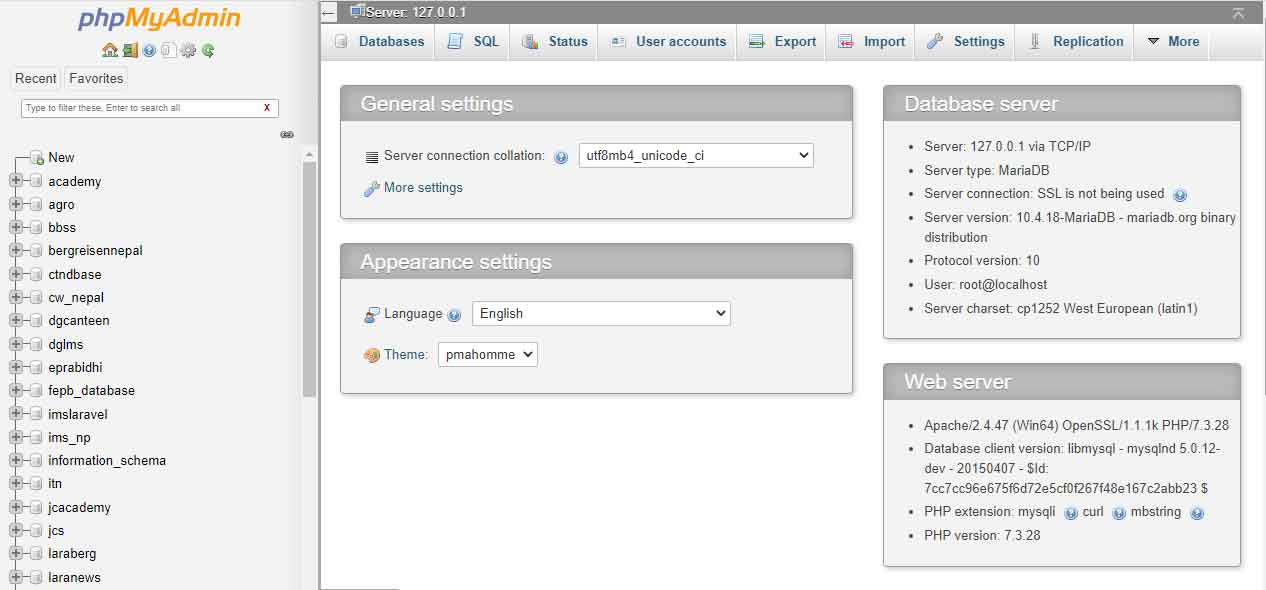The image size is (1266, 590).
Task: Go to the phpMyAdmin Home icon
Action: coord(110,50)
